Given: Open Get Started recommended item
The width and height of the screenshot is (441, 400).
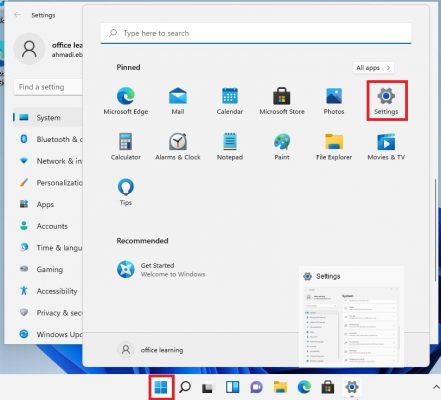Looking at the screenshot, I should click(x=161, y=269).
